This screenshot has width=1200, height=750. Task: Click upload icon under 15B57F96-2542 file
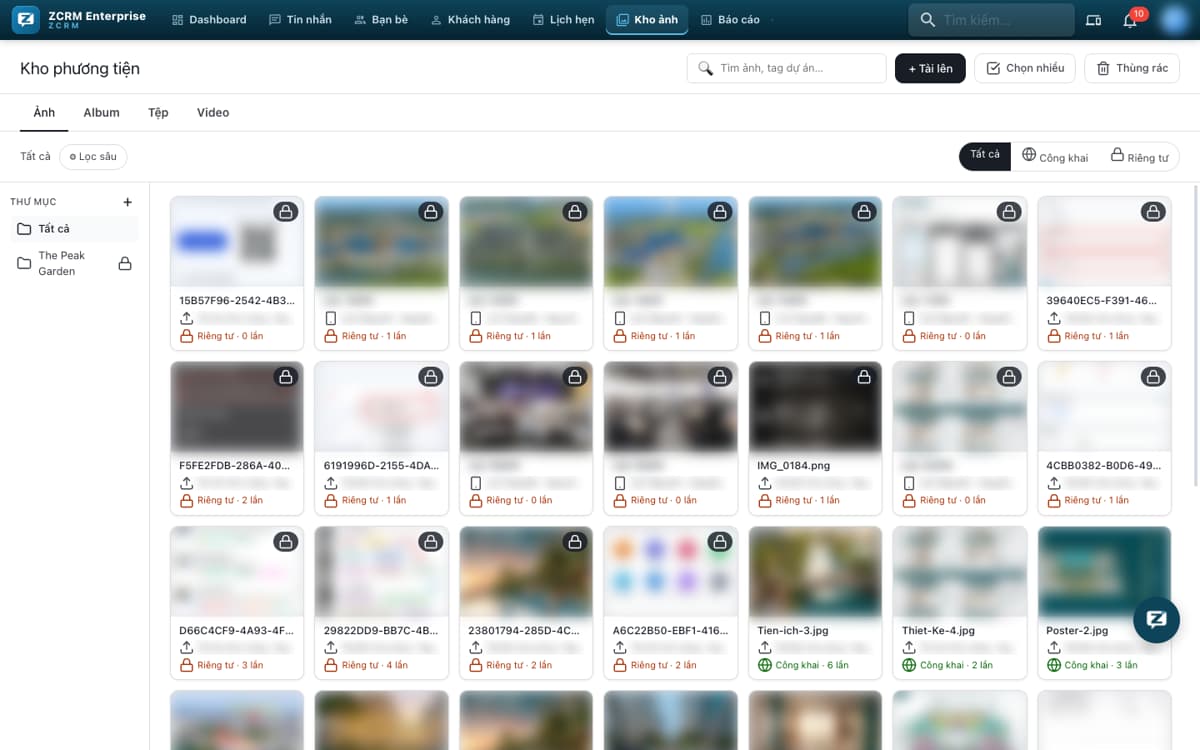pos(186,318)
